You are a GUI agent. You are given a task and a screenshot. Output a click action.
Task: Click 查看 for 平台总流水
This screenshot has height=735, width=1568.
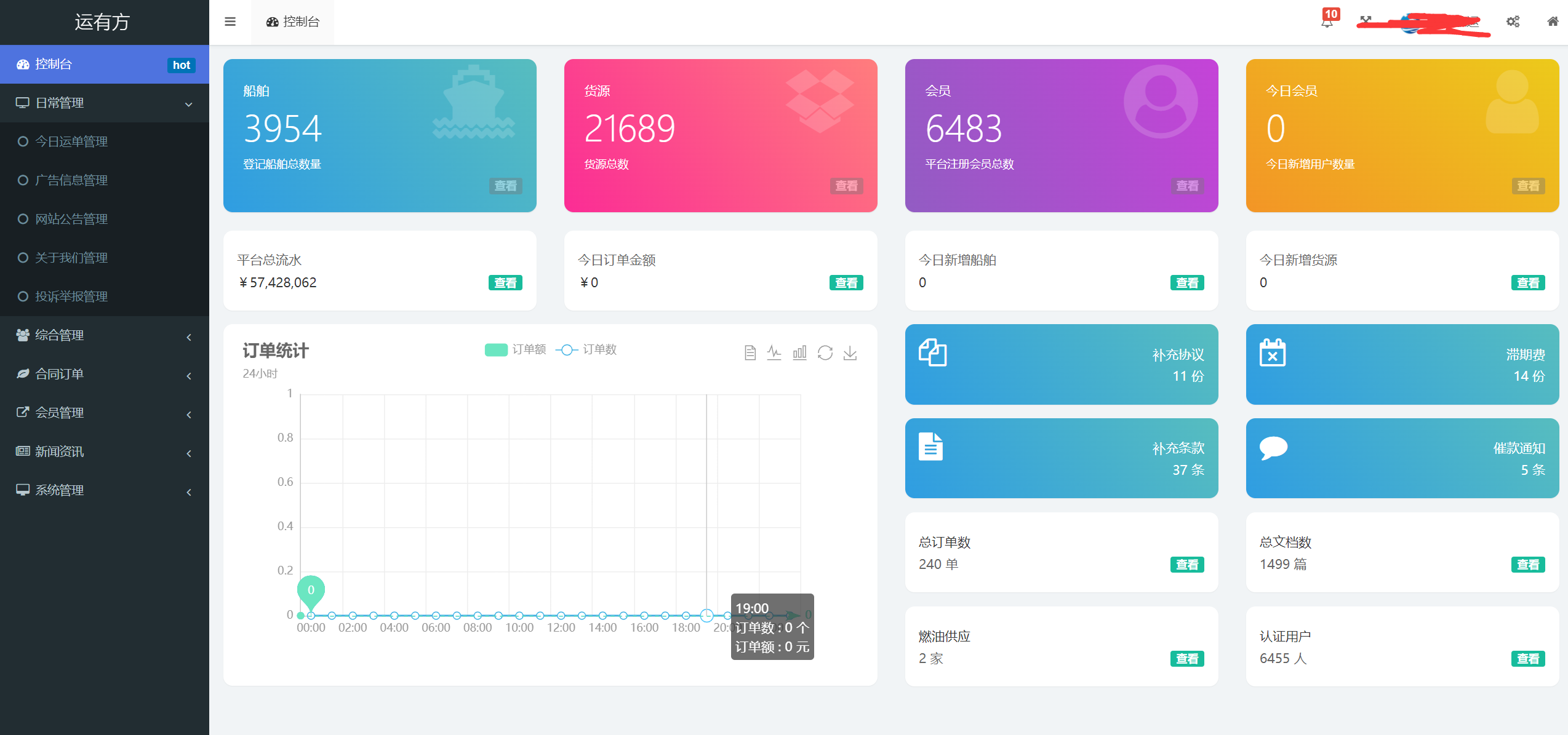505,283
